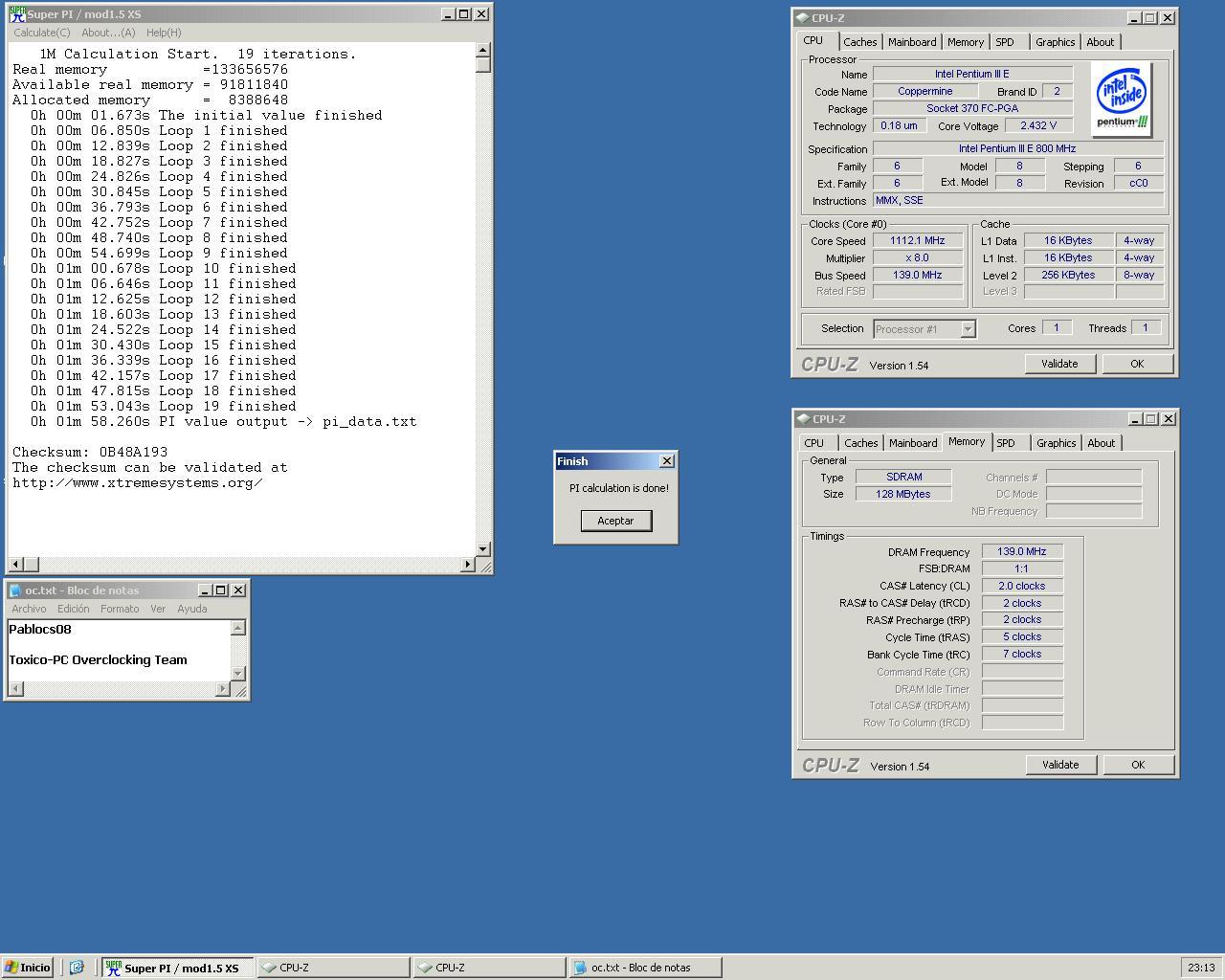The width and height of the screenshot is (1225, 980).
Task: Expand the Processor #1 selection dropdown
Action: tap(968, 329)
